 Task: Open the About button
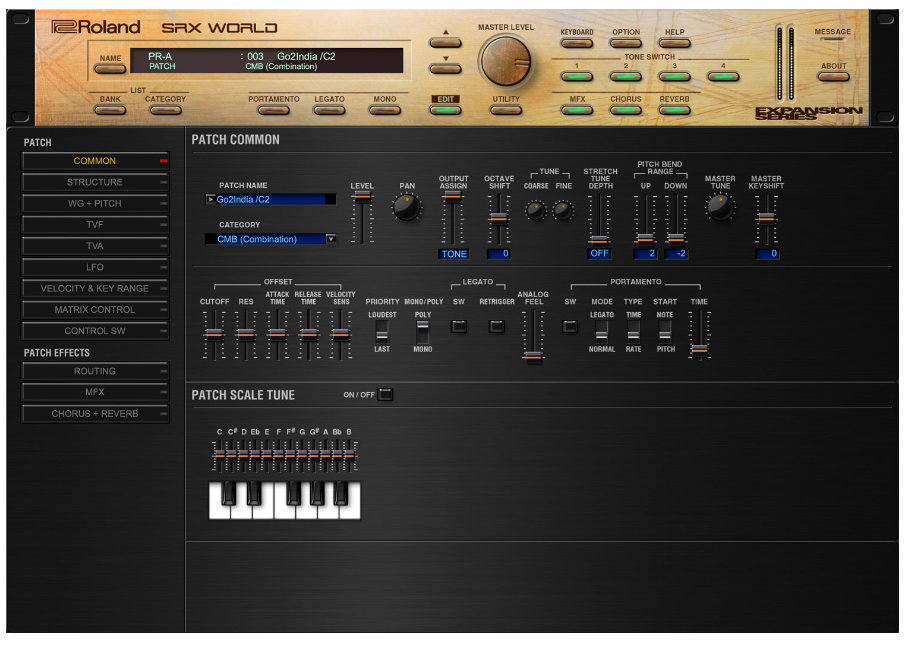point(834,76)
